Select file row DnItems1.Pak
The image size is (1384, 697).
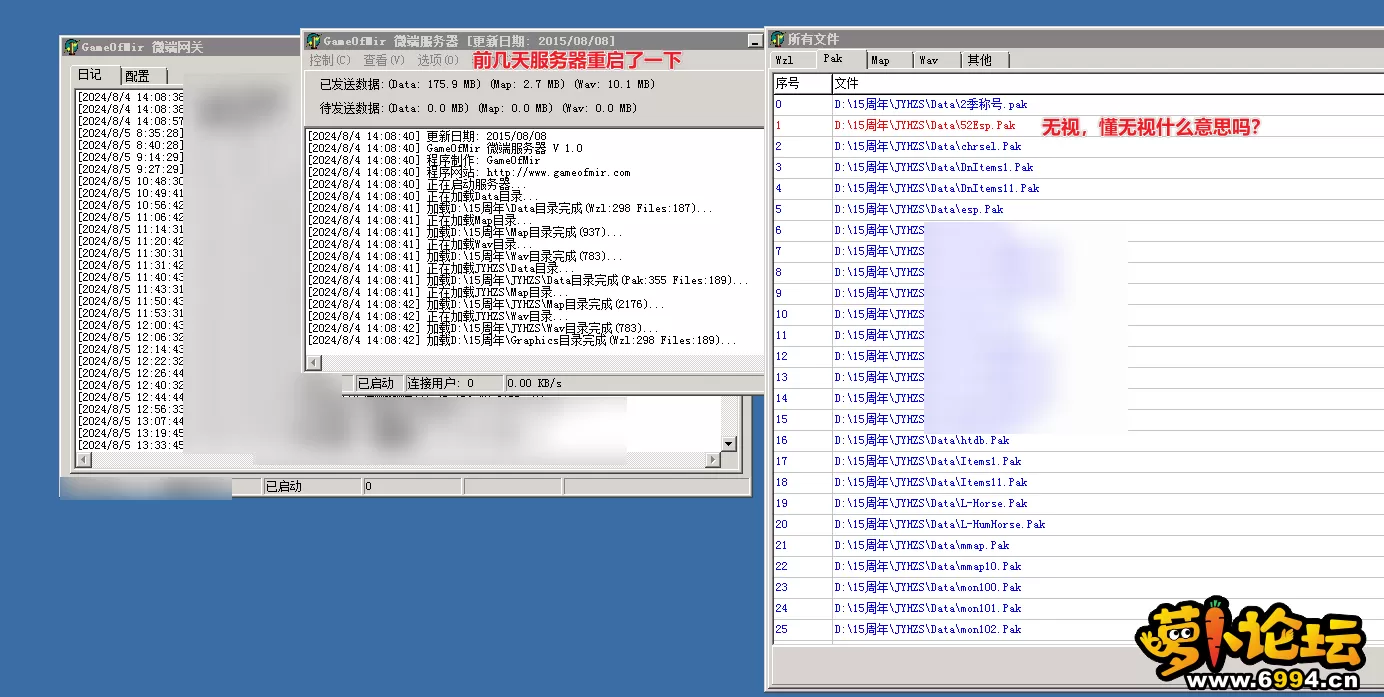click(1078, 167)
